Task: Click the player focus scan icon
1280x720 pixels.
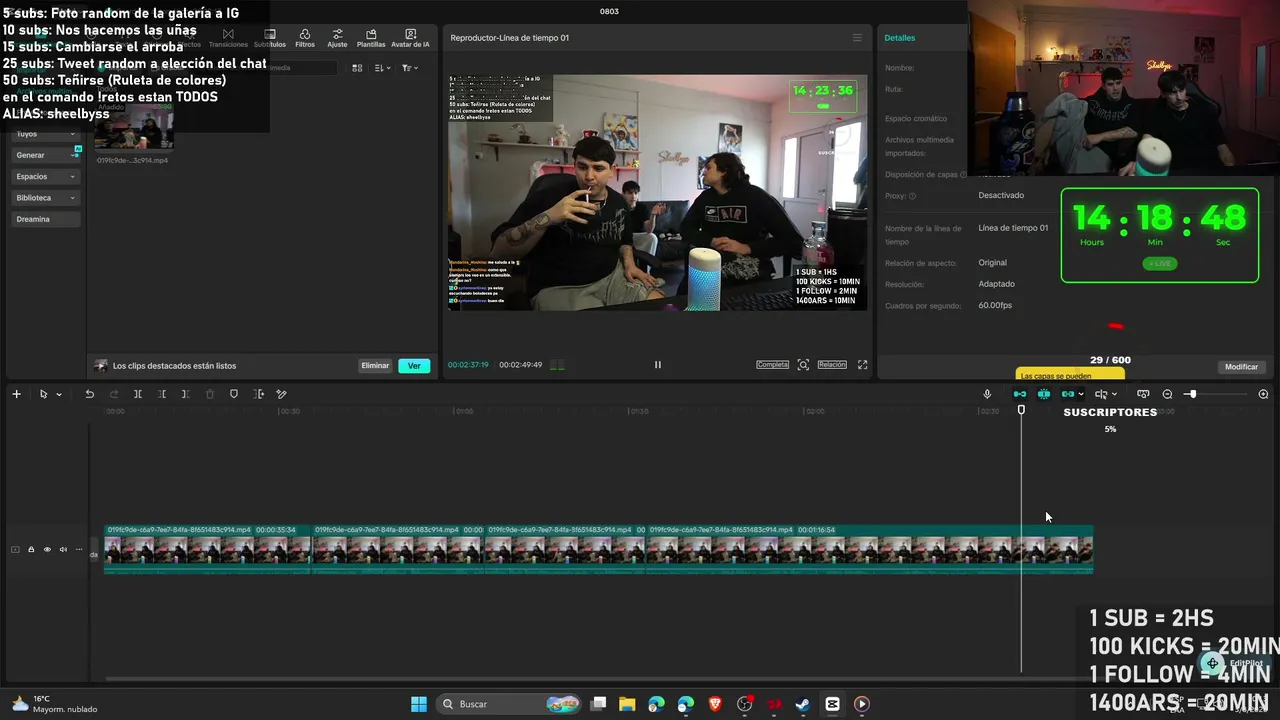Action: [x=803, y=365]
